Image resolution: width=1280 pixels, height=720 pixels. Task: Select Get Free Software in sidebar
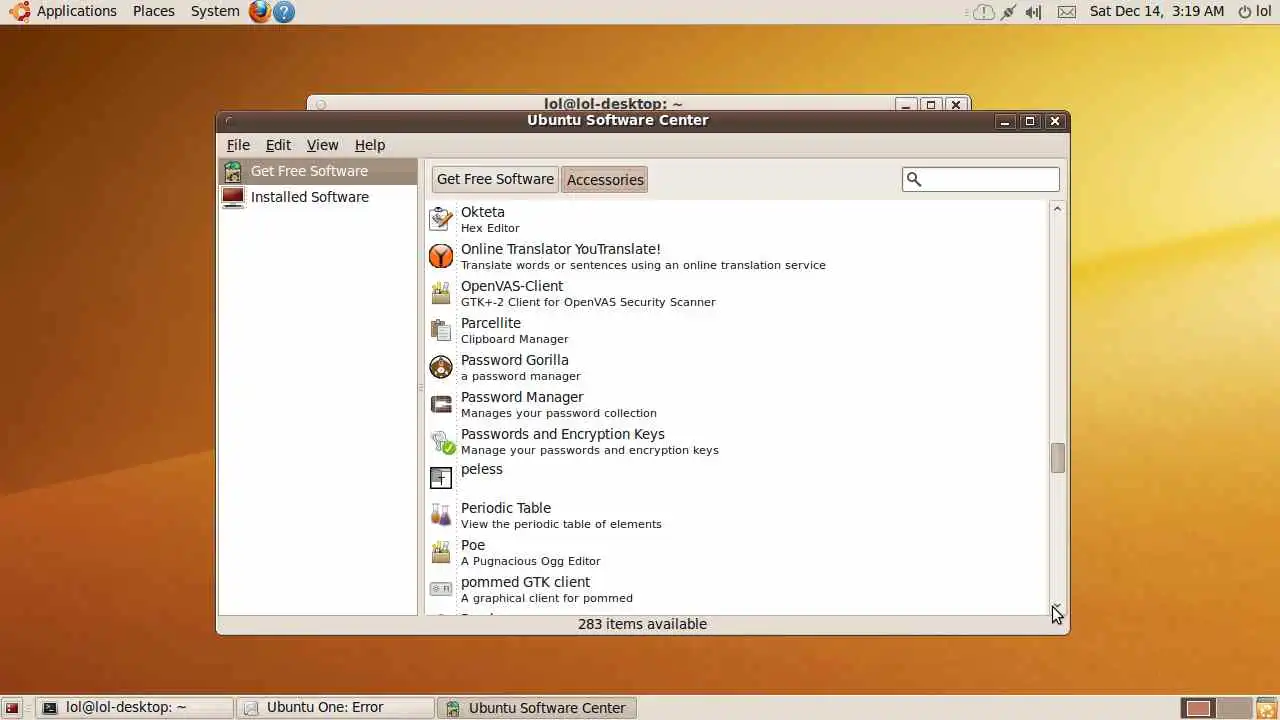click(x=318, y=171)
